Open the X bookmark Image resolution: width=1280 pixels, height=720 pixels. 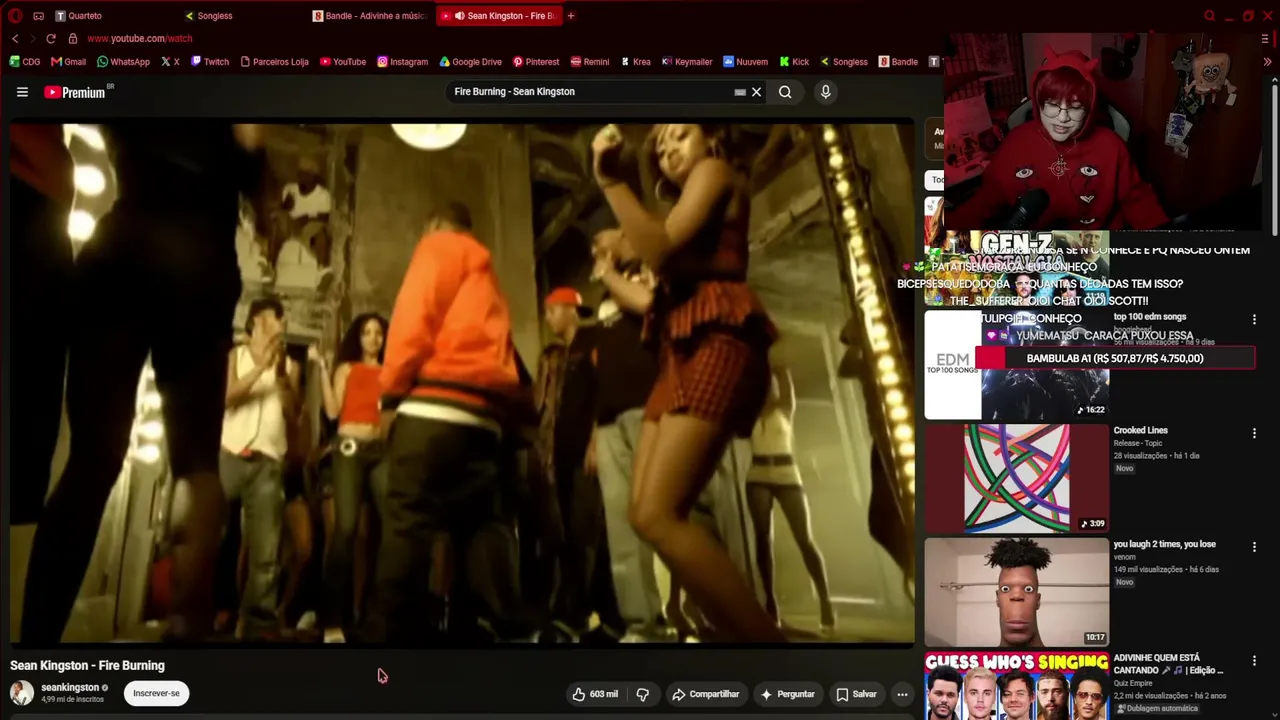[x=170, y=62]
